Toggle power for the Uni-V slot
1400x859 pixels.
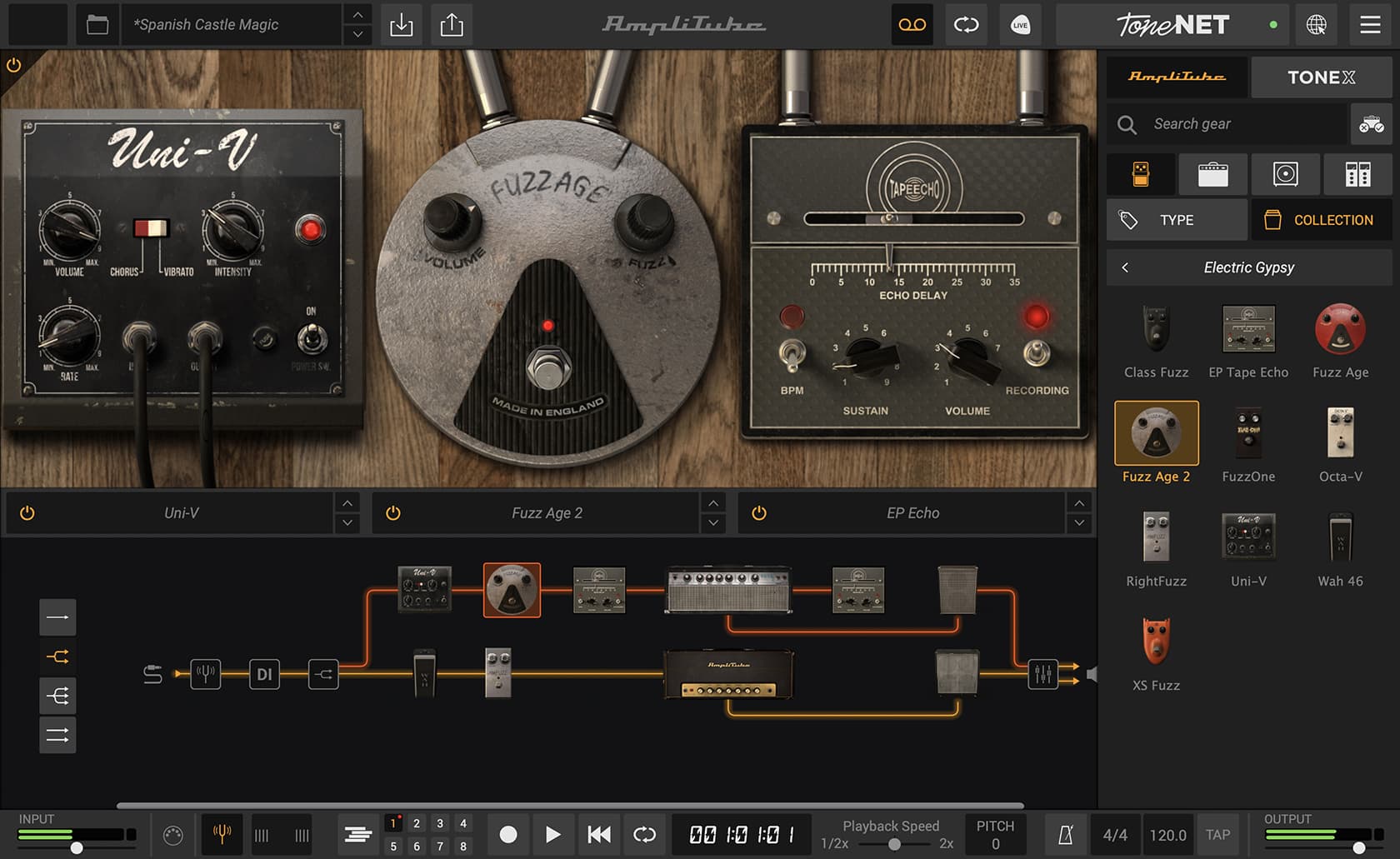[27, 513]
